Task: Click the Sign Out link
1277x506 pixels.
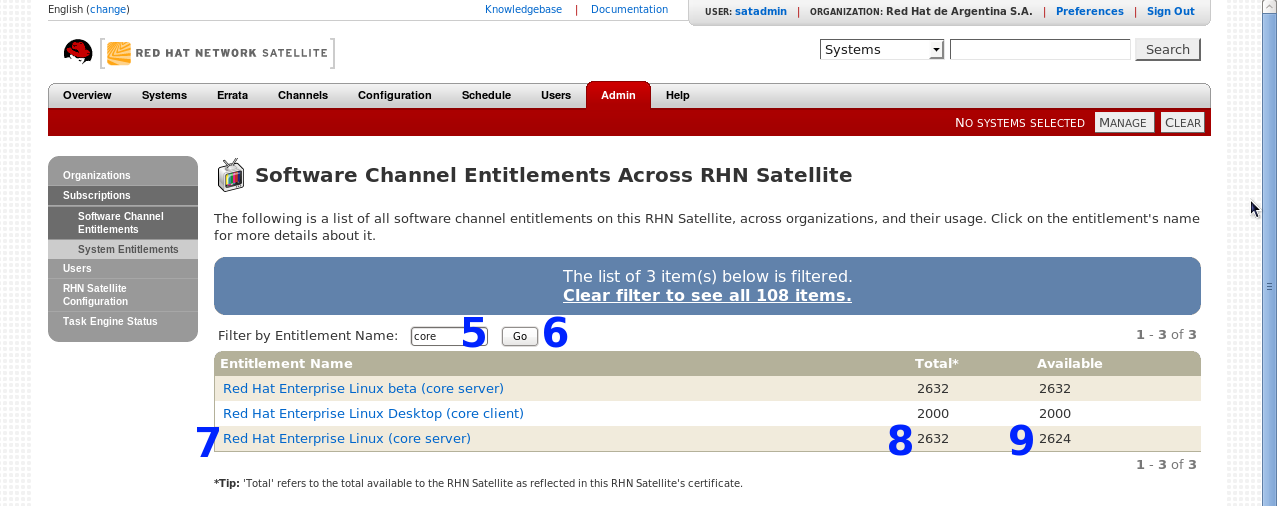Action: [x=1170, y=12]
